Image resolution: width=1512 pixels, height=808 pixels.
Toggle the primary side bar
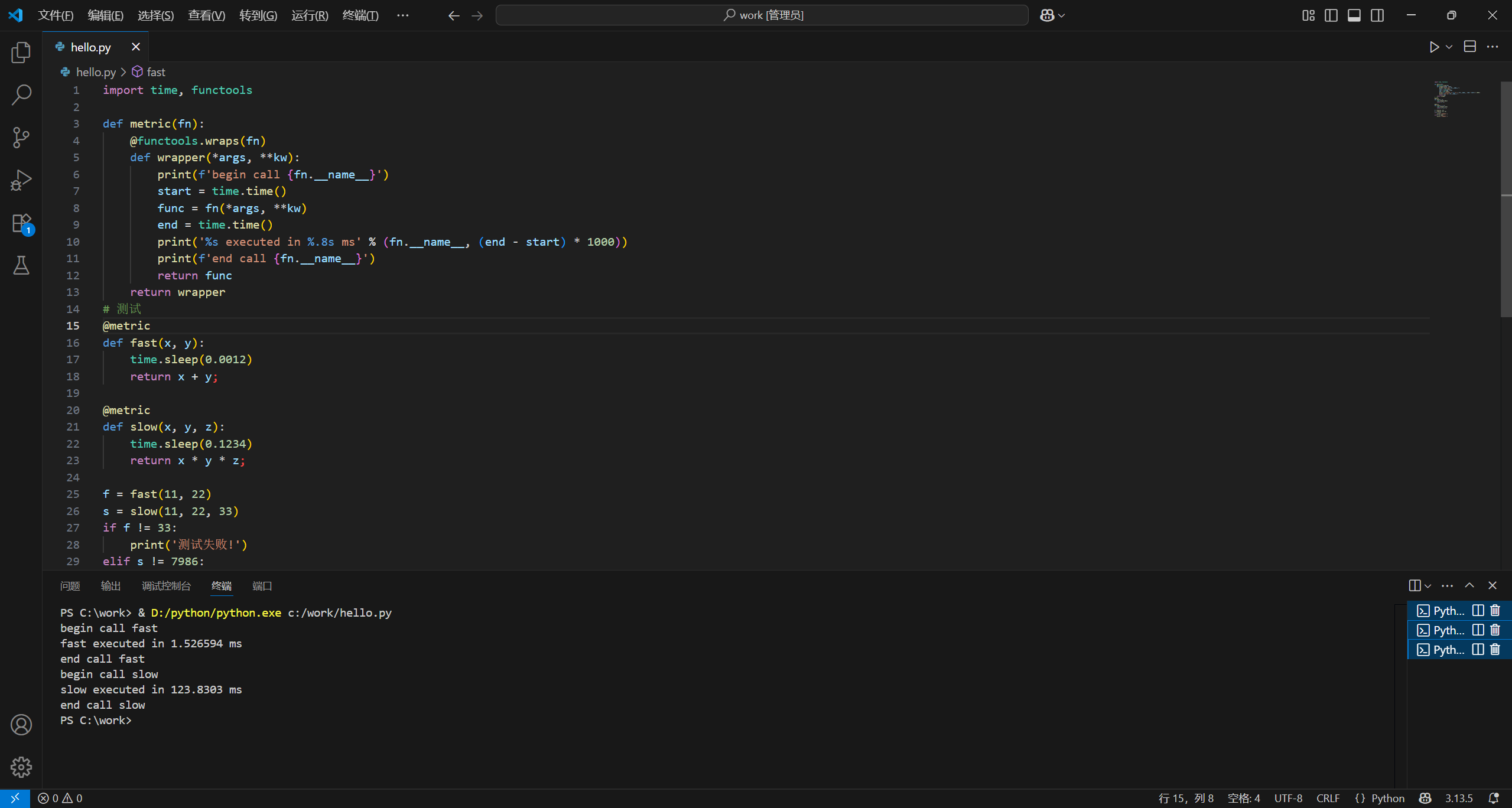pos(1331,15)
